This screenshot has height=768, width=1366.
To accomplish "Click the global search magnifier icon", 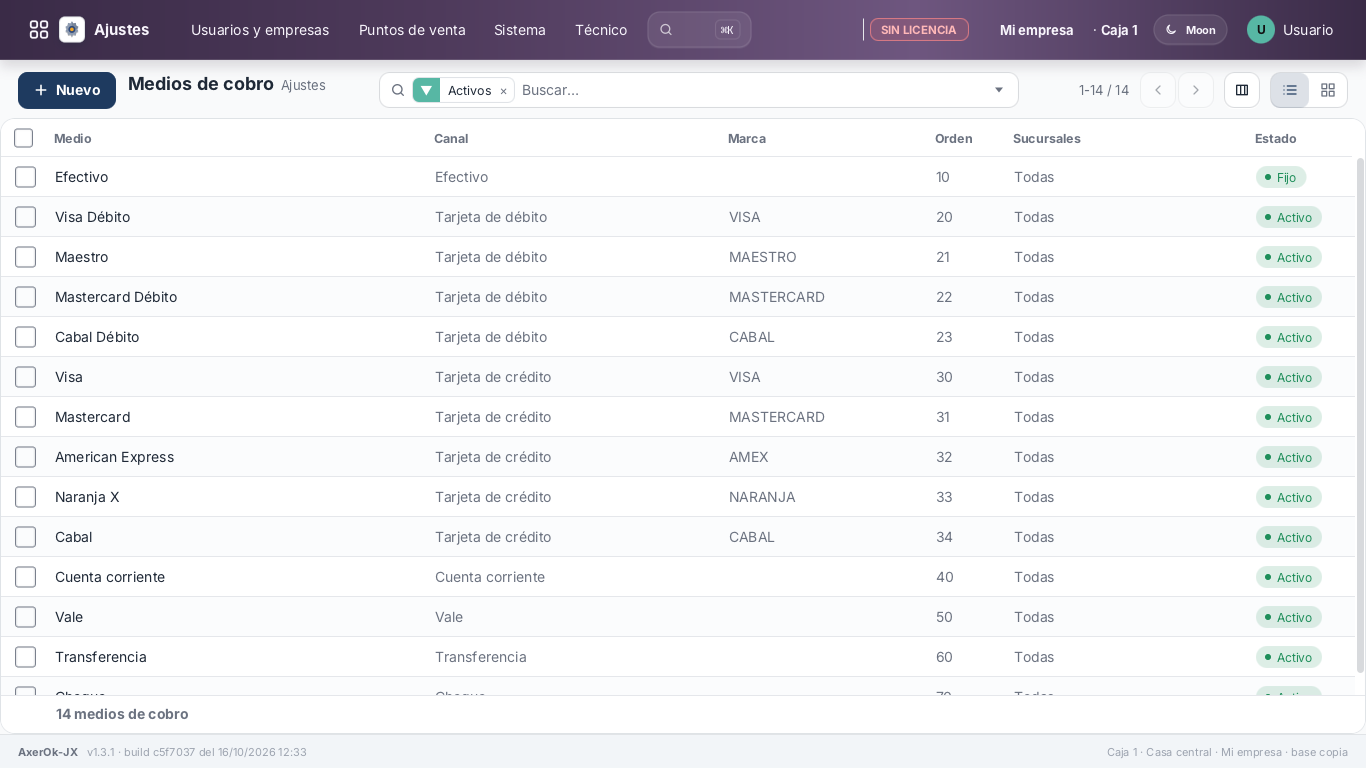I will (666, 30).
